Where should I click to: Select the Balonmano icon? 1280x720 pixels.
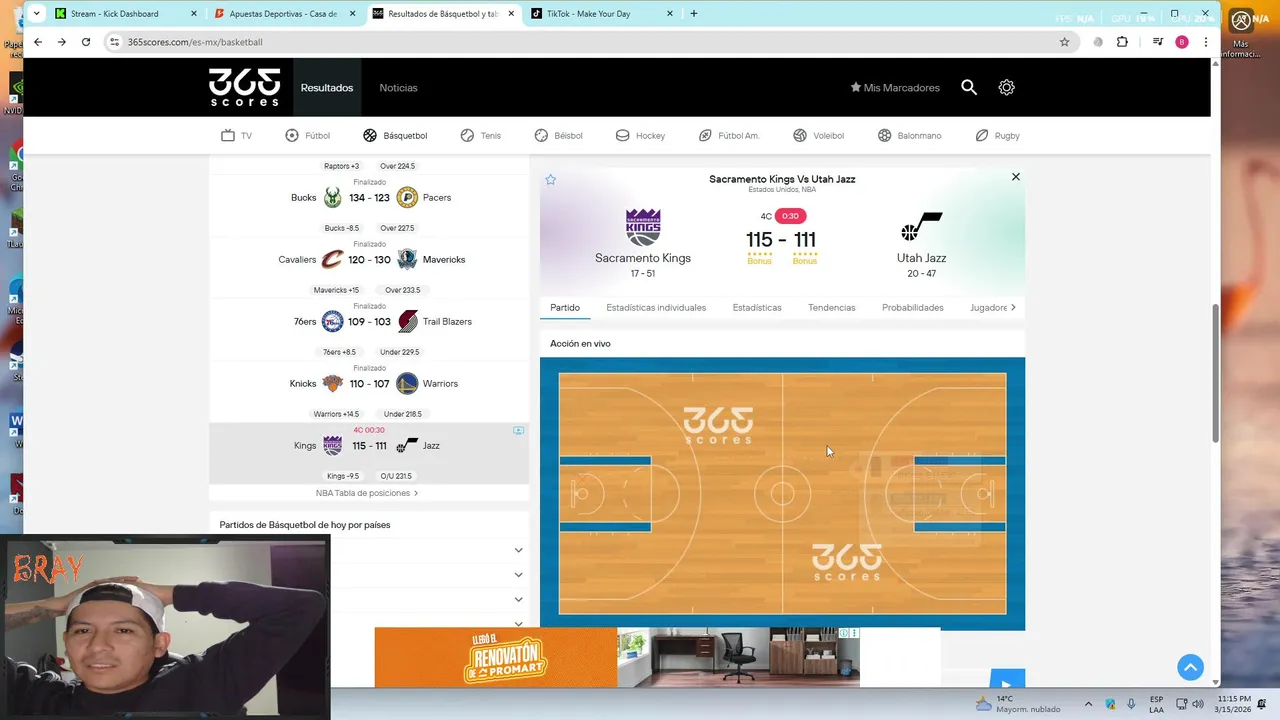[x=884, y=135]
